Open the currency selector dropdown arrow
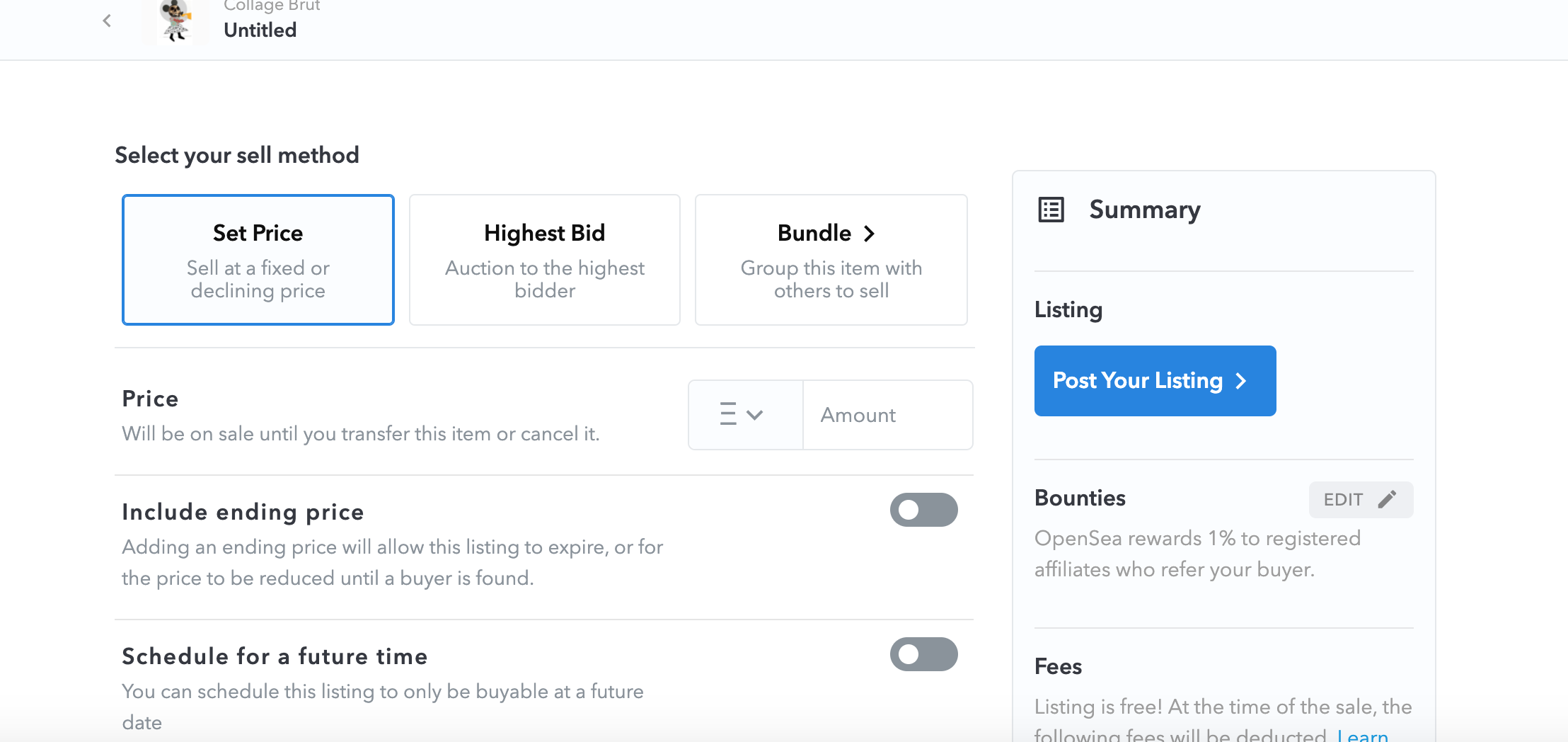This screenshot has height=742, width=1568. 755,415
